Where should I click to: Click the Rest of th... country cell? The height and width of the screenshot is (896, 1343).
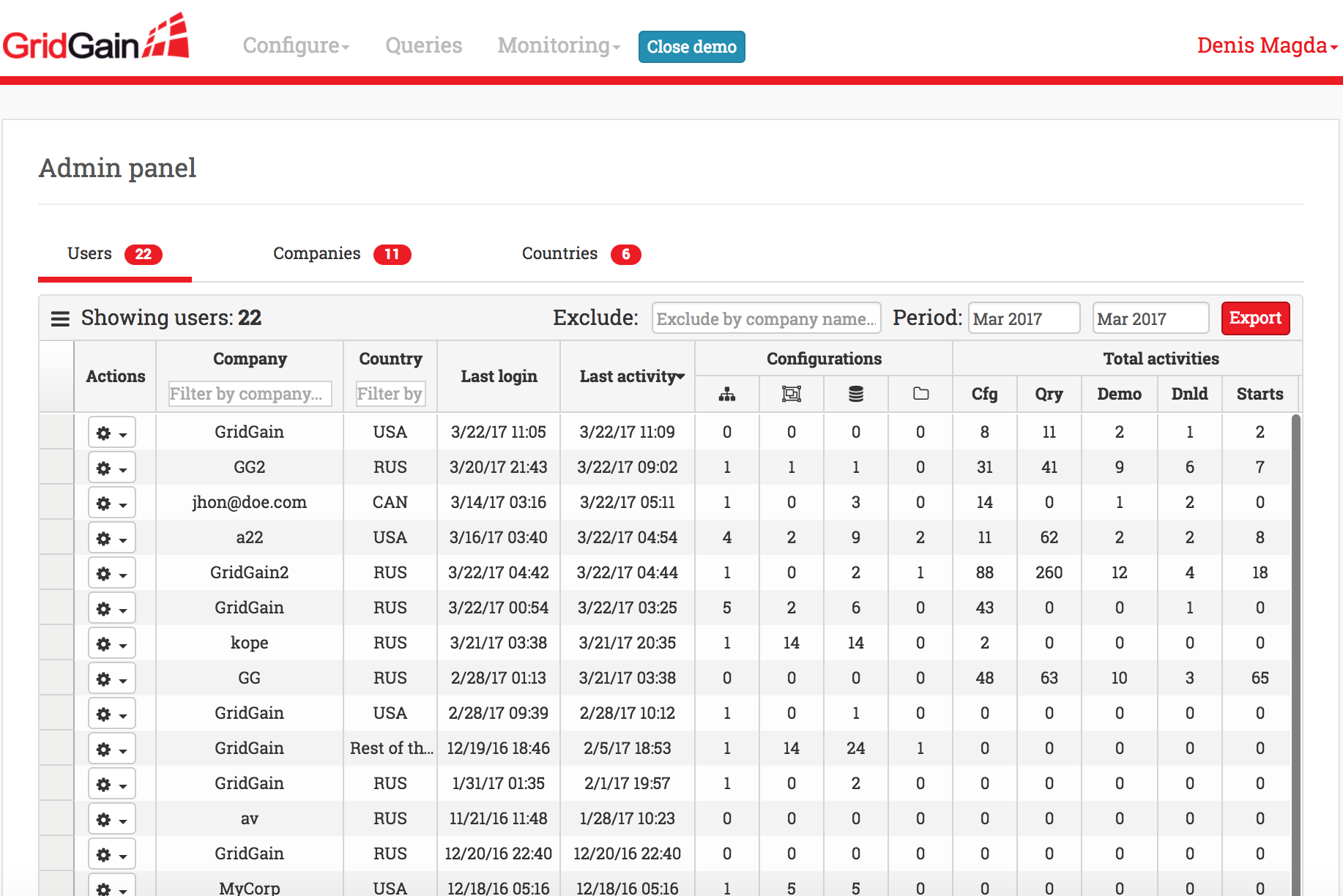coord(390,748)
